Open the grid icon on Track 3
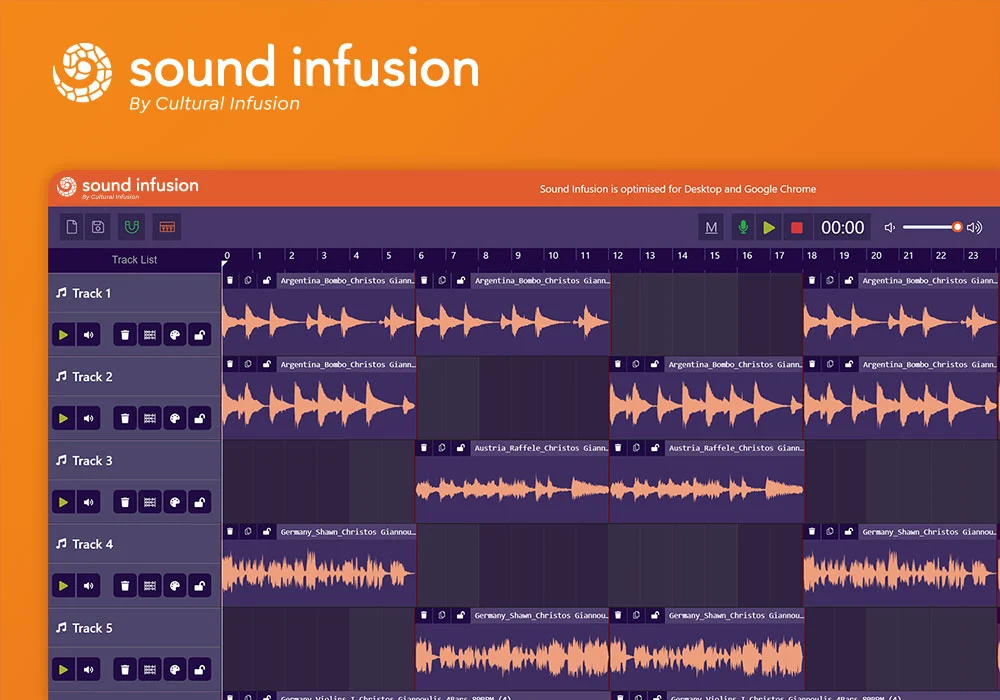 click(x=150, y=502)
